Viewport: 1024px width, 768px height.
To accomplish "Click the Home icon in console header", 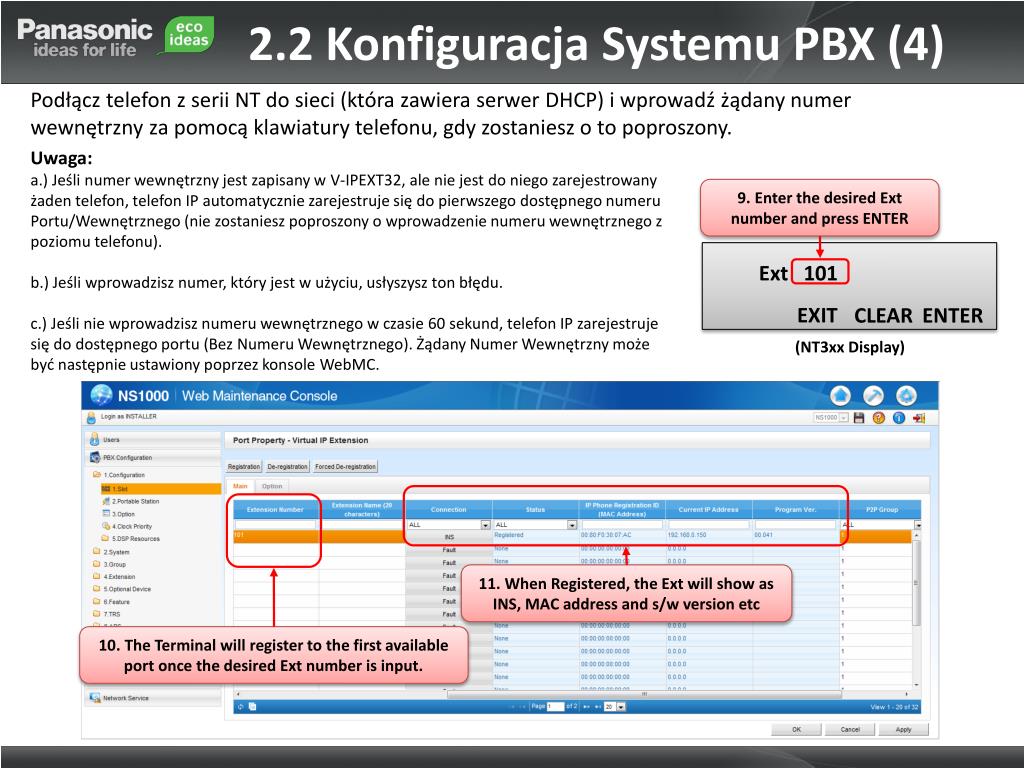I will tap(840, 395).
